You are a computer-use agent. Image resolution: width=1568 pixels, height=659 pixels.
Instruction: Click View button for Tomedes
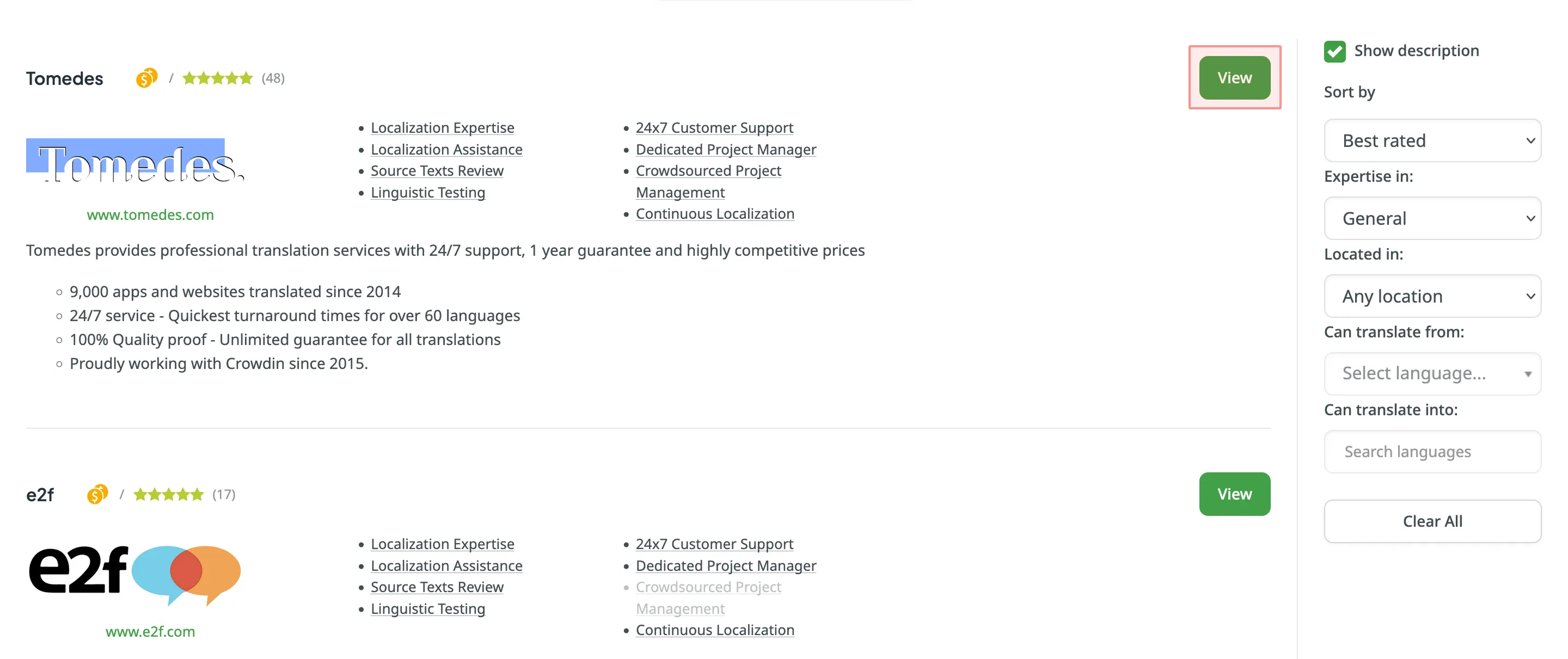pos(1234,78)
